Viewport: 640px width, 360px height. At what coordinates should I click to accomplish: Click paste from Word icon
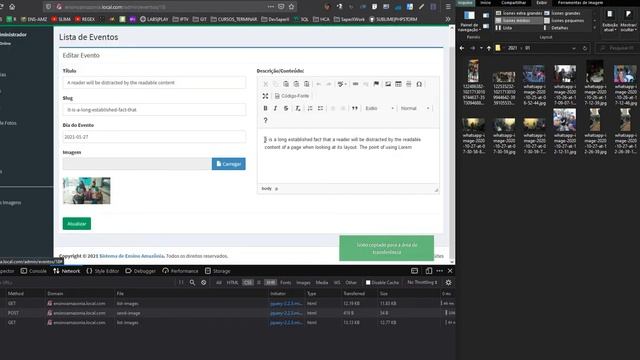(x=307, y=84)
